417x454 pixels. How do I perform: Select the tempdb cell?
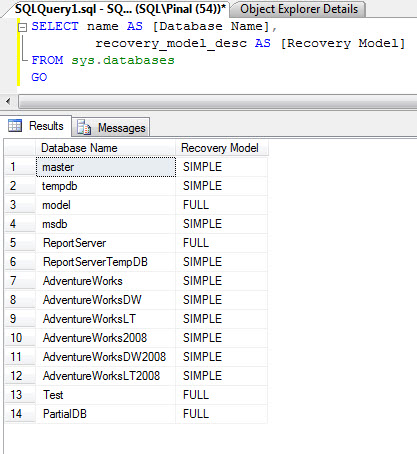[x=106, y=186]
